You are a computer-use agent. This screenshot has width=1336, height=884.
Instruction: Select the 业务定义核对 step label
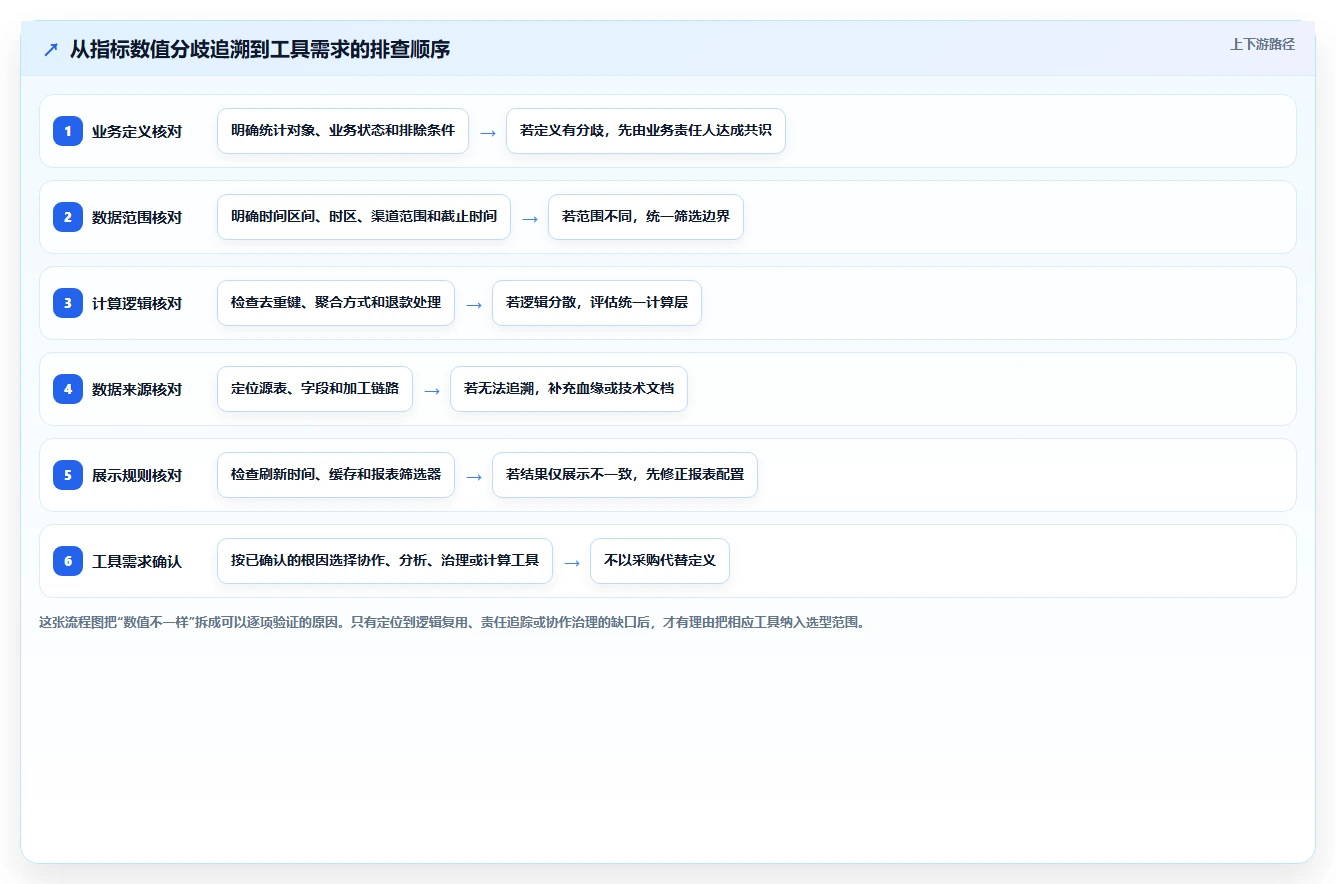[x=137, y=131]
